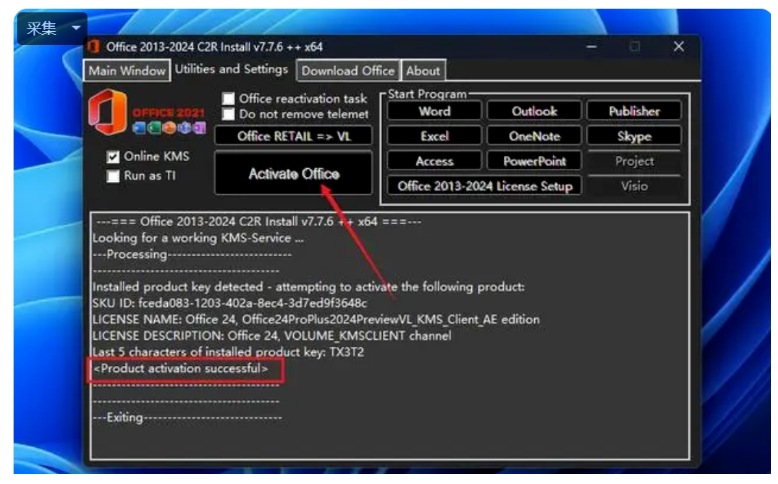Enable the Office reactivation task checkbox
Screen dimensions: 778x484
click(x=228, y=98)
